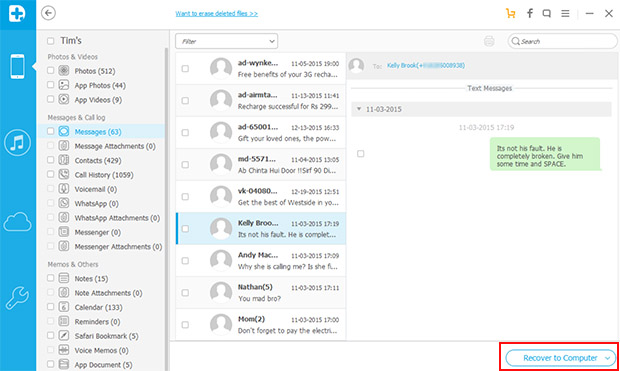Open the Facebook share icon
Image resolution: width=620 pixels, height=371 pixels.
pyautogui.click(x=529, y=13)
